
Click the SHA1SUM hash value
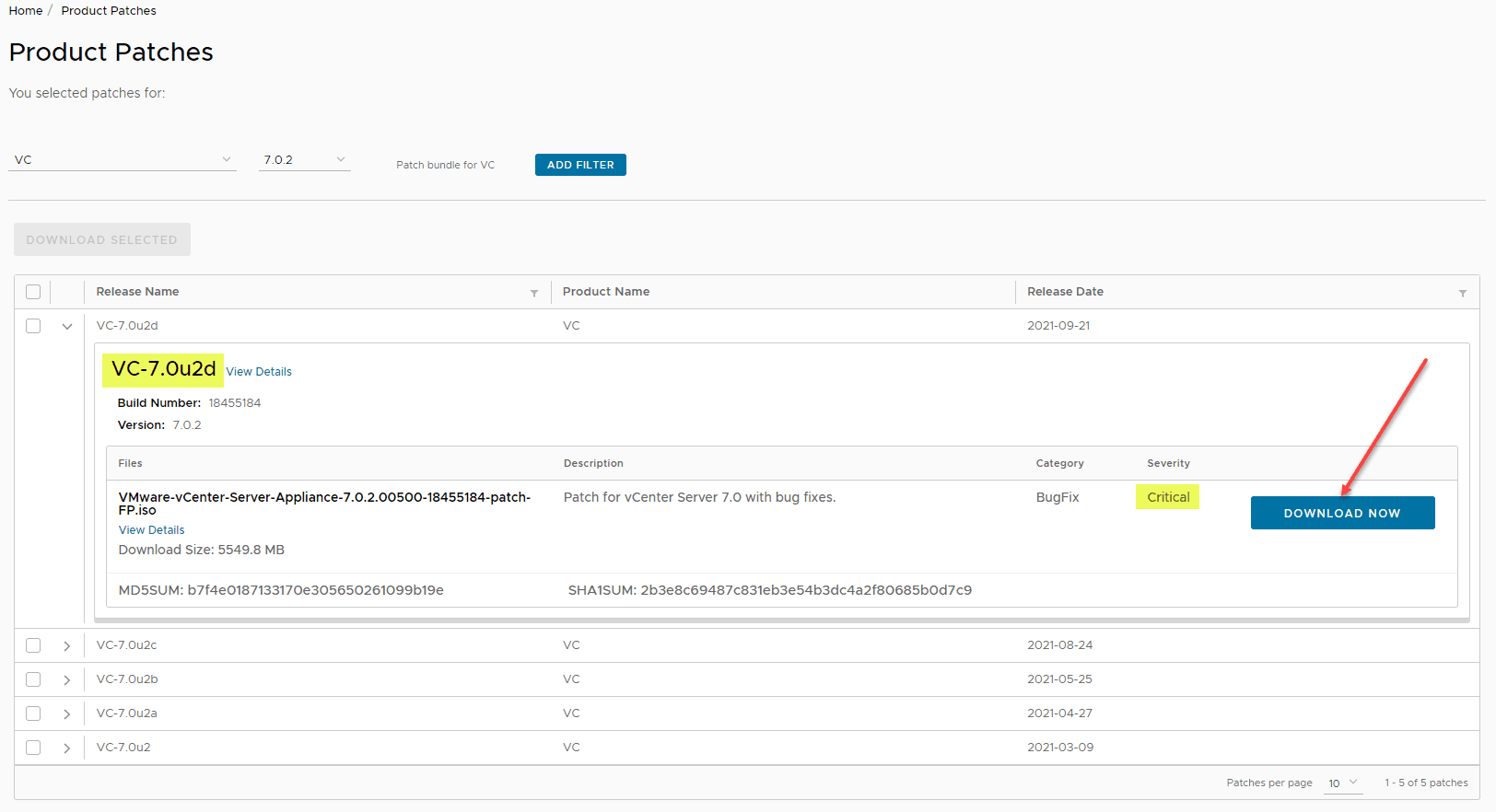click(x=806, y=590)
